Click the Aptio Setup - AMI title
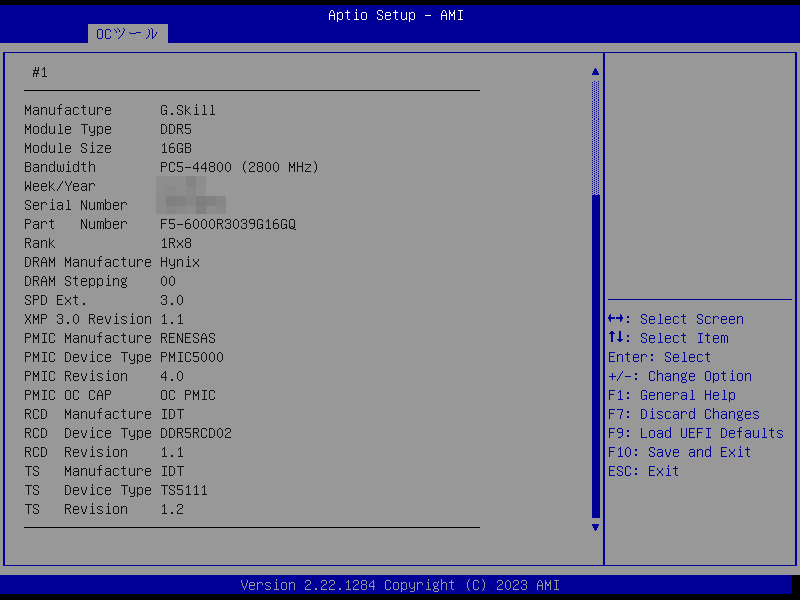Viewport: 800px width, 600px height. tap(396, 15)
